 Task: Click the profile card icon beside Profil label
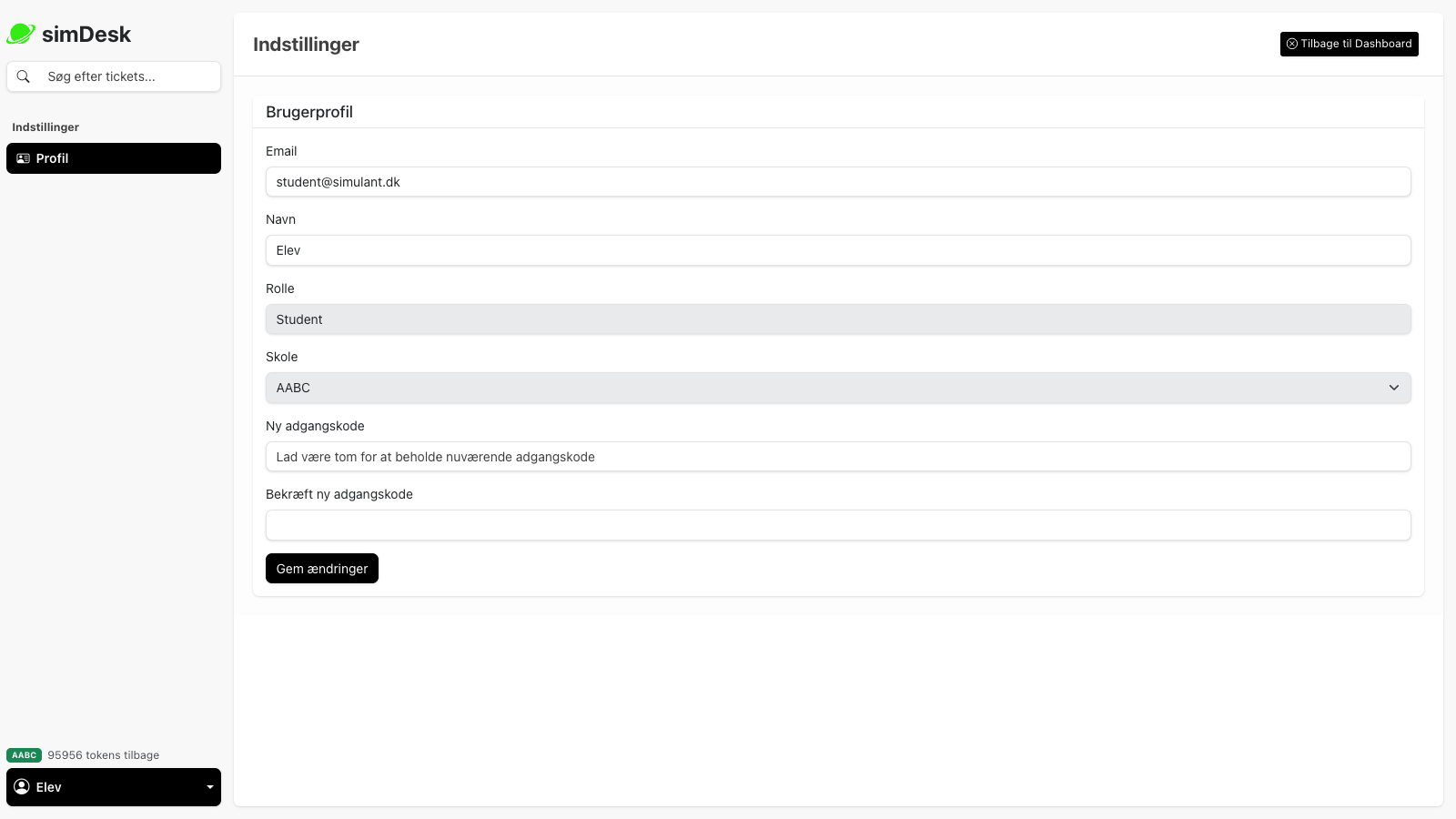[22, 158]
